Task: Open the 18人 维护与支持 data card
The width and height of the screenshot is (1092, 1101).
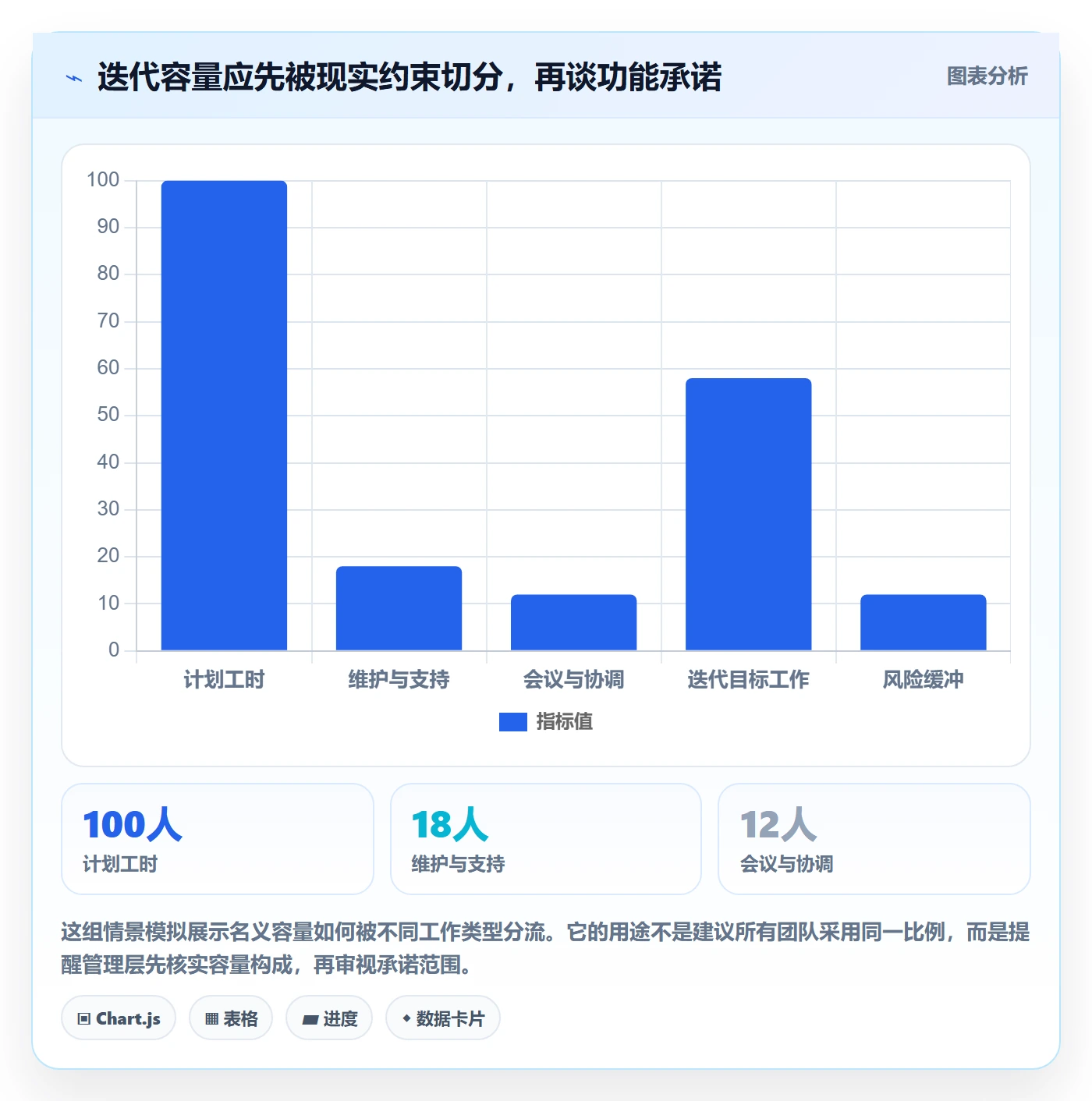Action: click(546, 839)
